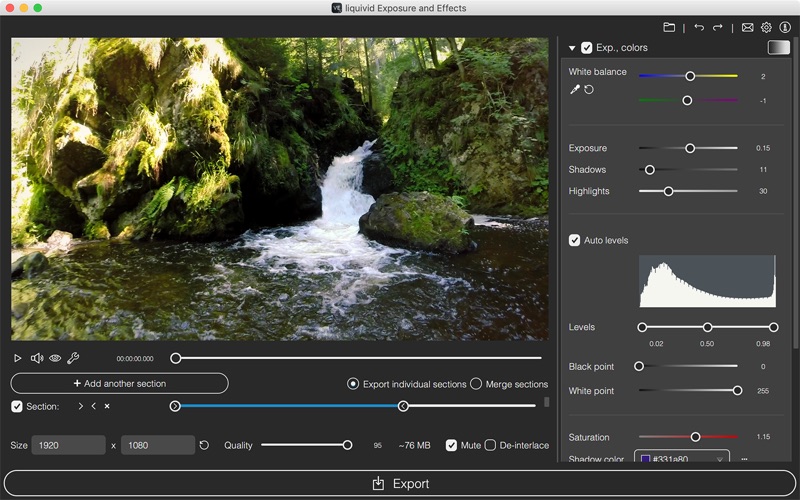
Task: Click the Saturation slider handle
Action: tap(695, 437)
